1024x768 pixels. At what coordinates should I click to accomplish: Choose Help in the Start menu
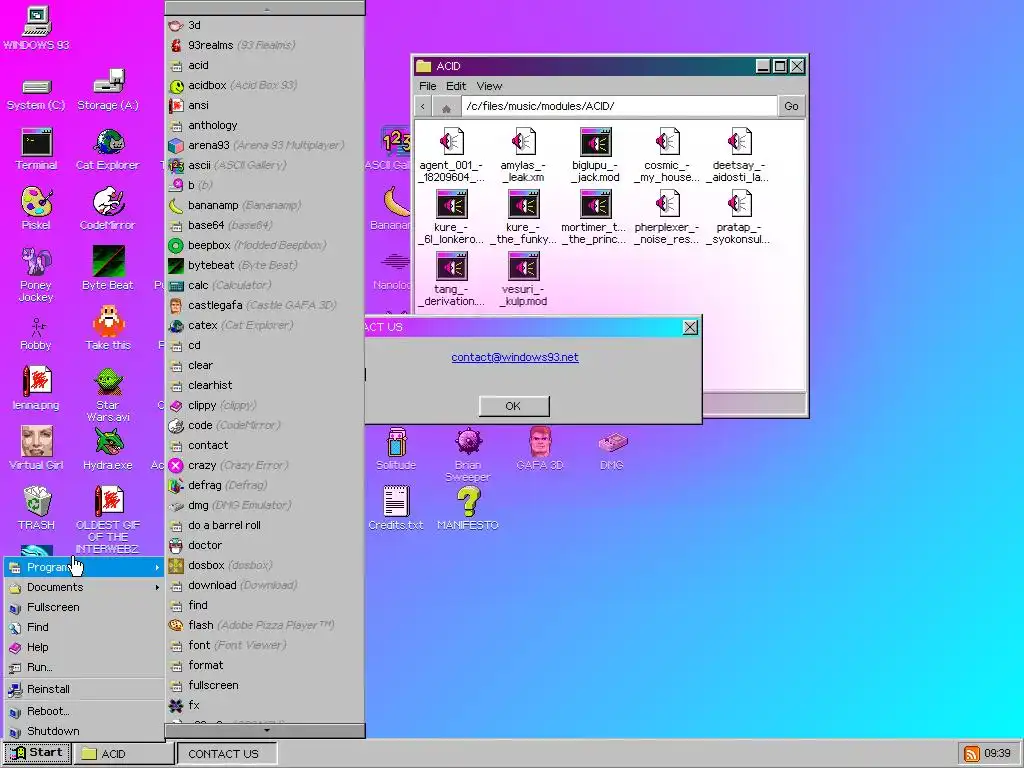point(84,647)
